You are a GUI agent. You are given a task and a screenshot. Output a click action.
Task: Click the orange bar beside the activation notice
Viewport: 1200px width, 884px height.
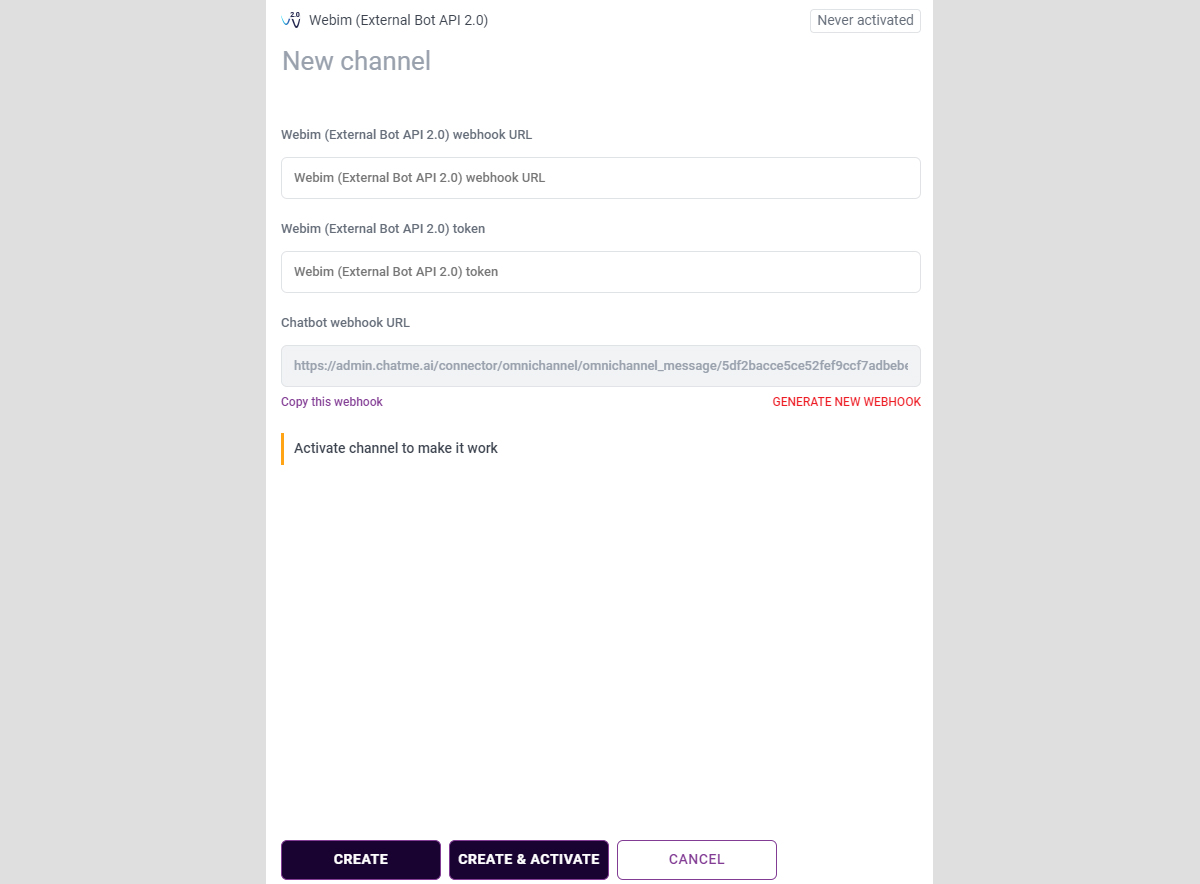coord(283,448)
